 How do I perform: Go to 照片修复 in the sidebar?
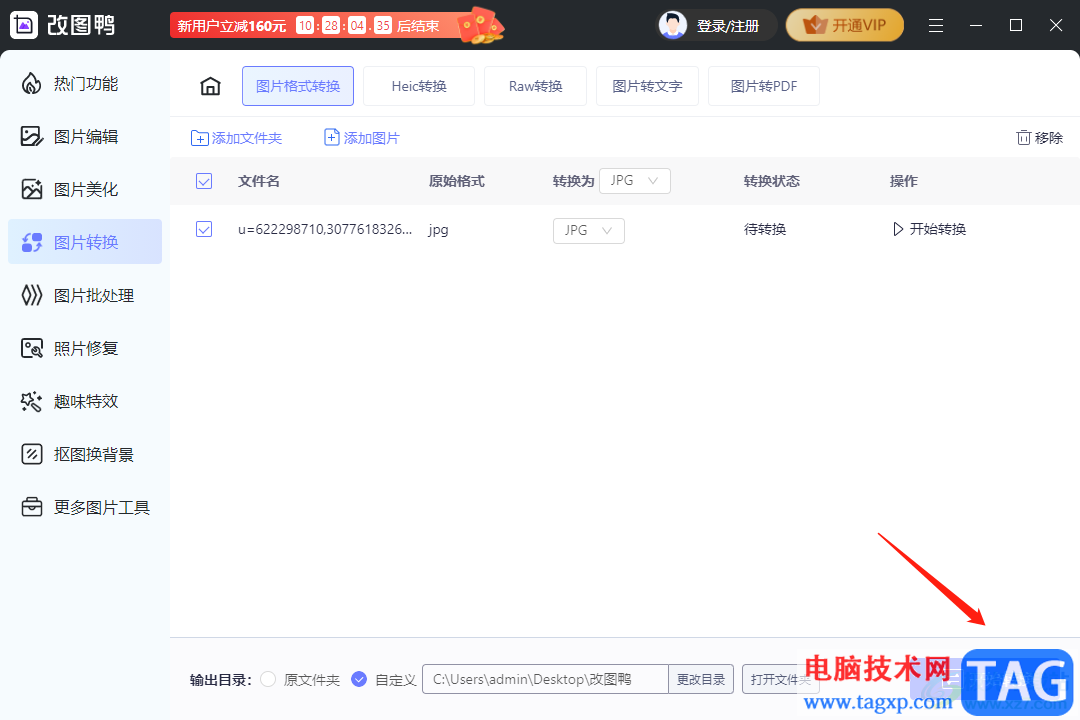pos(85,349)
